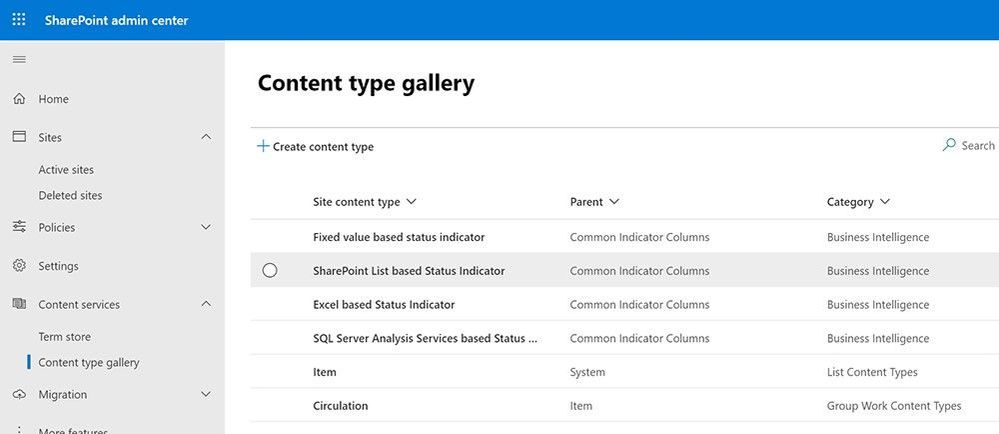
Task: Click Content type gallery page heading
Action: [x=366, y=84]
